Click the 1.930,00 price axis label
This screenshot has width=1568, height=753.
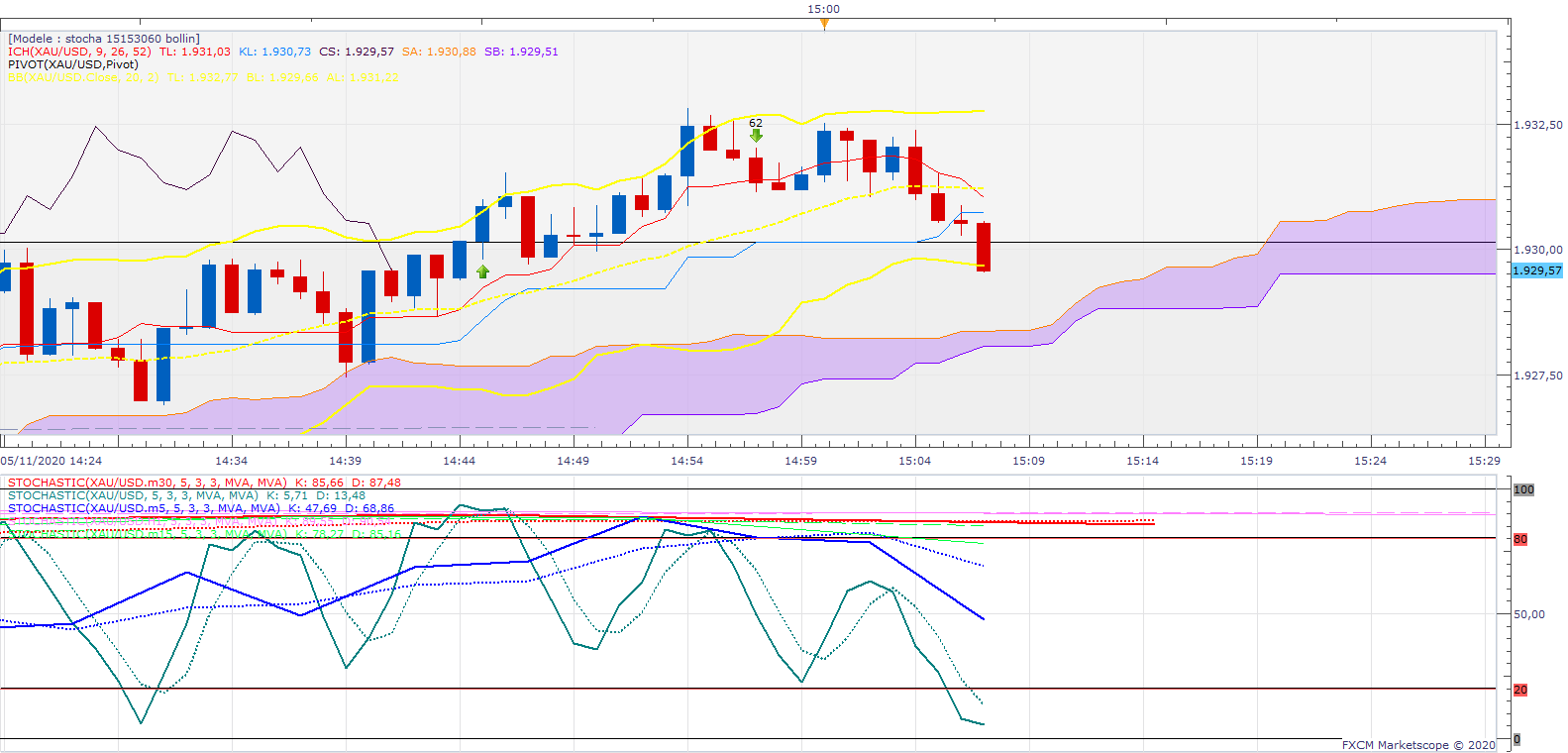(x=1538, y=250)
